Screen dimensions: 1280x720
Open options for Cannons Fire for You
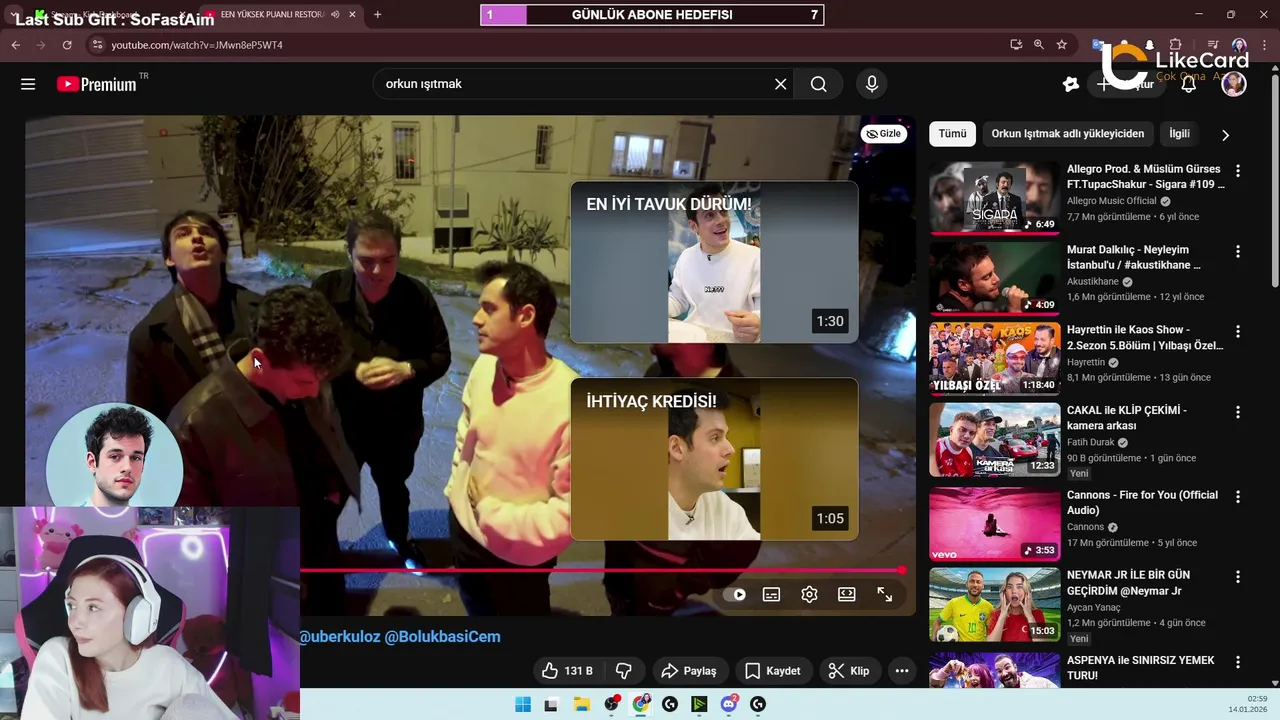[x=1238, y=497]
